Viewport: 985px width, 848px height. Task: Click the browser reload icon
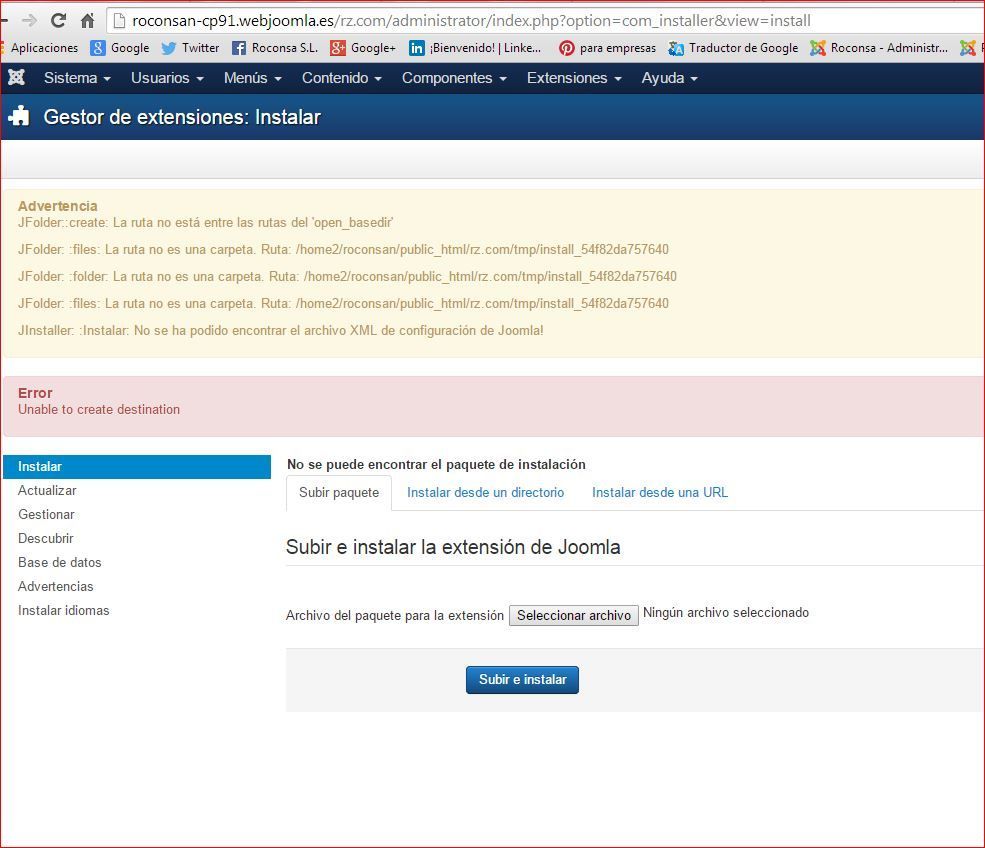coord(58,21)
